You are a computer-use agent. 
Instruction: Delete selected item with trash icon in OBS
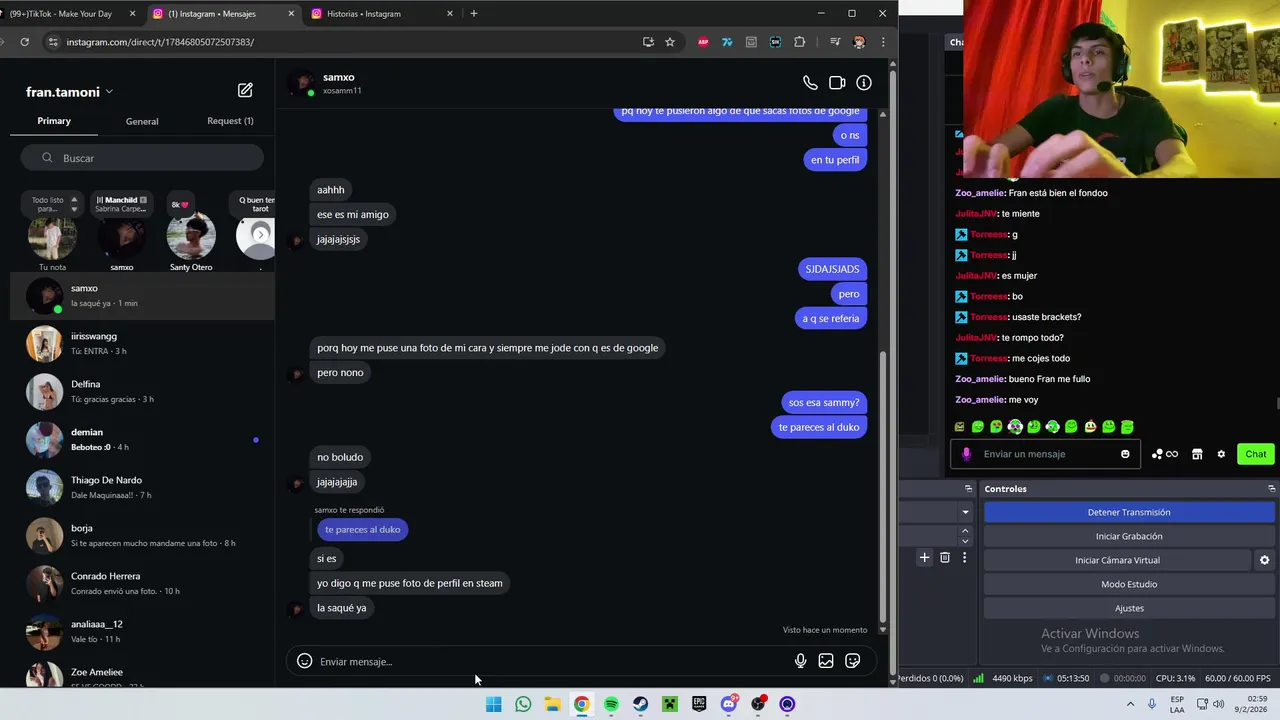pyautogui.click(x=945, y=557)
